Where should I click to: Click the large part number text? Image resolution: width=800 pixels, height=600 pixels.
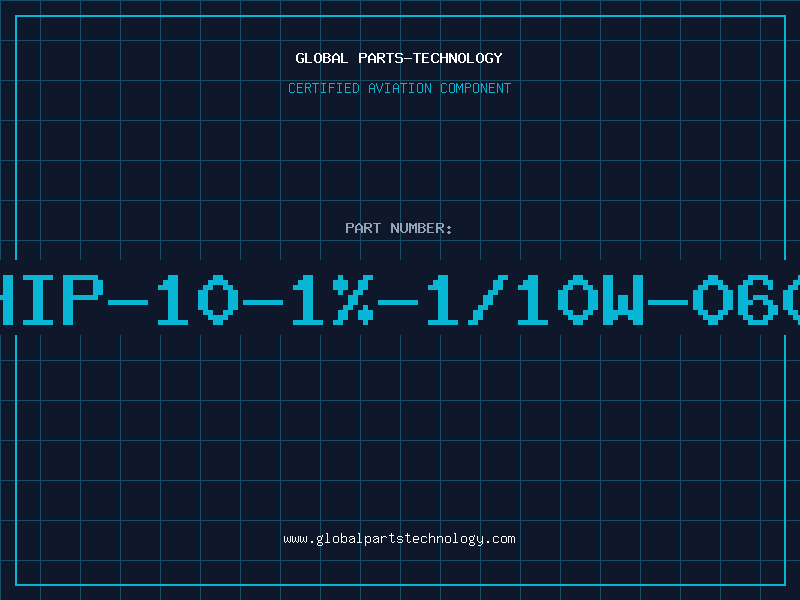pyautogui.click(x=400, y=299)
